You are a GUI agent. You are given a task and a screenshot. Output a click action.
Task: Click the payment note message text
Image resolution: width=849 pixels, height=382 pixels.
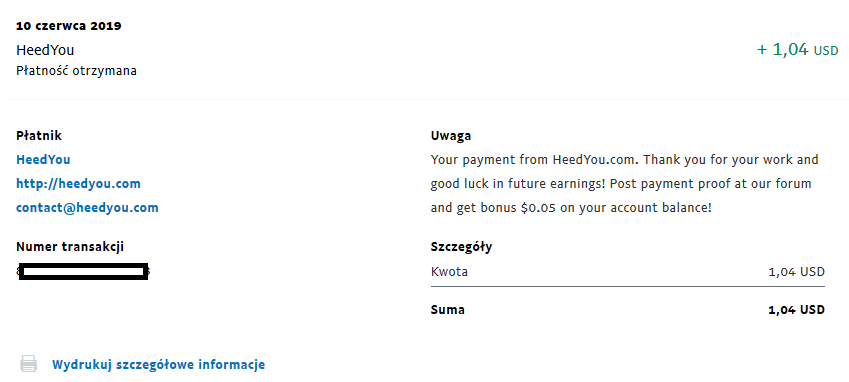pyautogui.click(x=624, y=184)
